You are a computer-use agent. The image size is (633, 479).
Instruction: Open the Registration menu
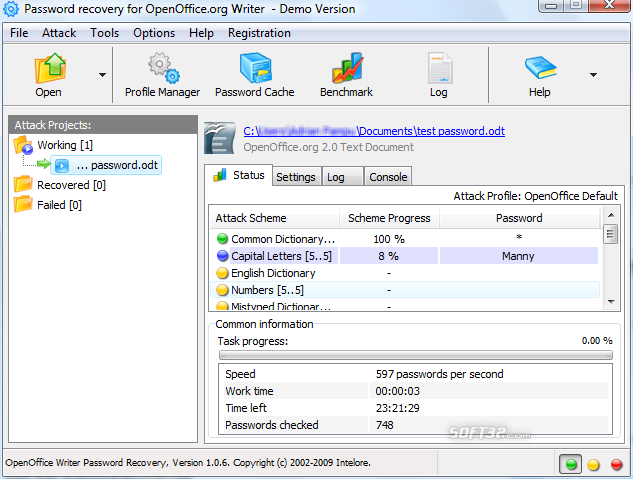(259, 33)
